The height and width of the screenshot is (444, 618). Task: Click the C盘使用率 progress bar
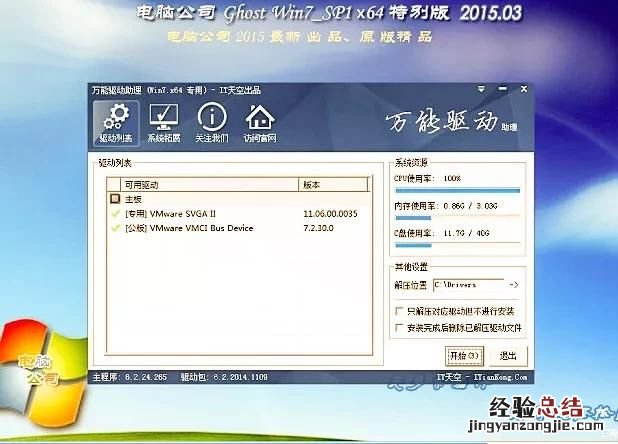(458, 245)
